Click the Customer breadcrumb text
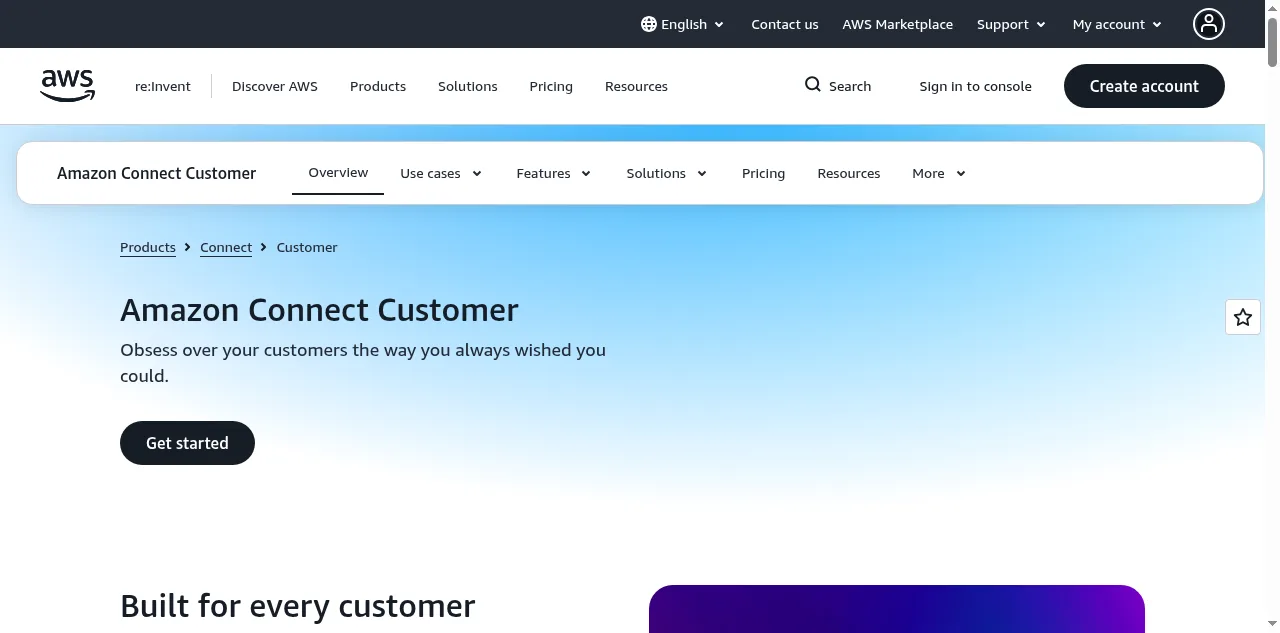This screenshot has width=1280, height=633. tap(307, 247)
